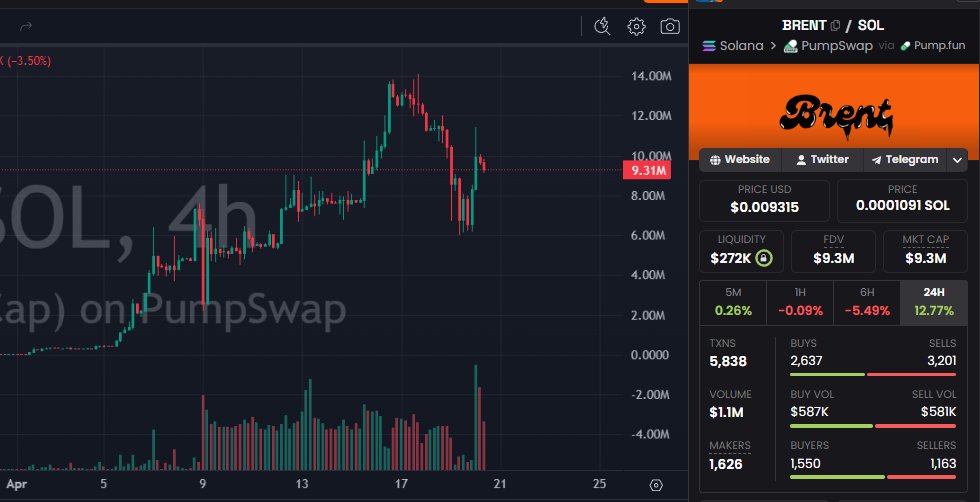Screen dimensions: 980x502
Task: Click the Brent banner image
Action: tap(835, 112)
